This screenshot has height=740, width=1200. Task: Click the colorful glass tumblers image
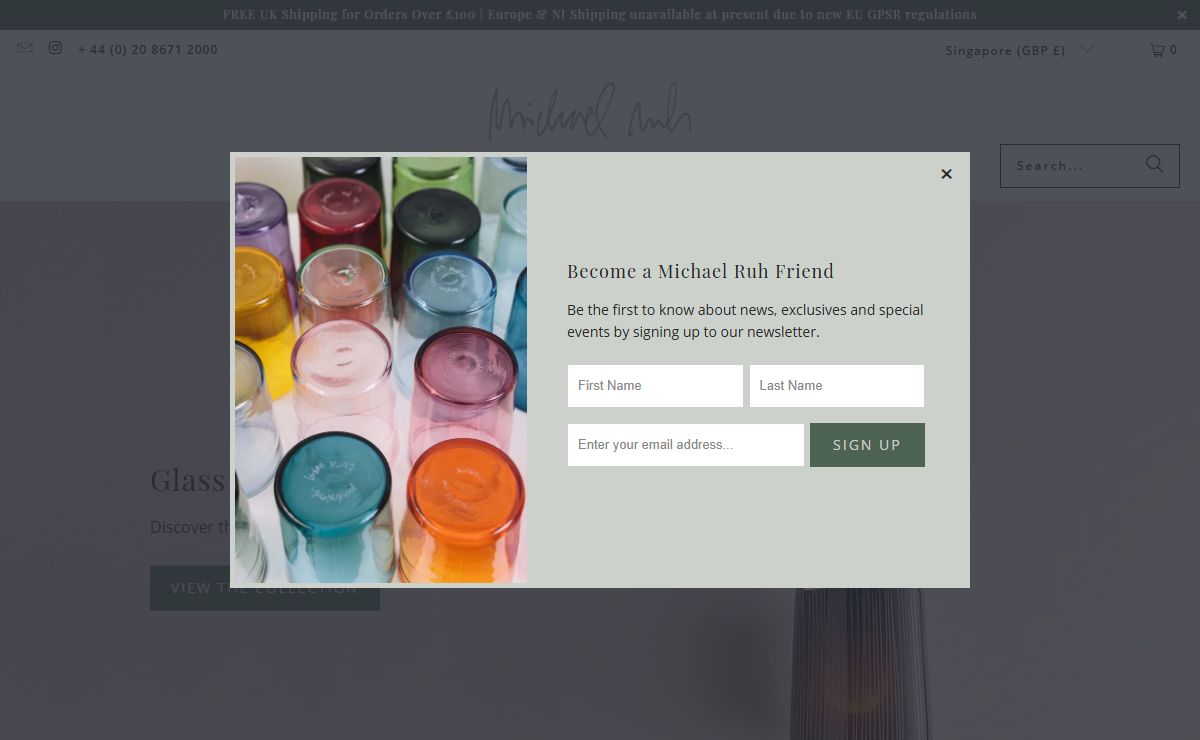click(380, 370)
